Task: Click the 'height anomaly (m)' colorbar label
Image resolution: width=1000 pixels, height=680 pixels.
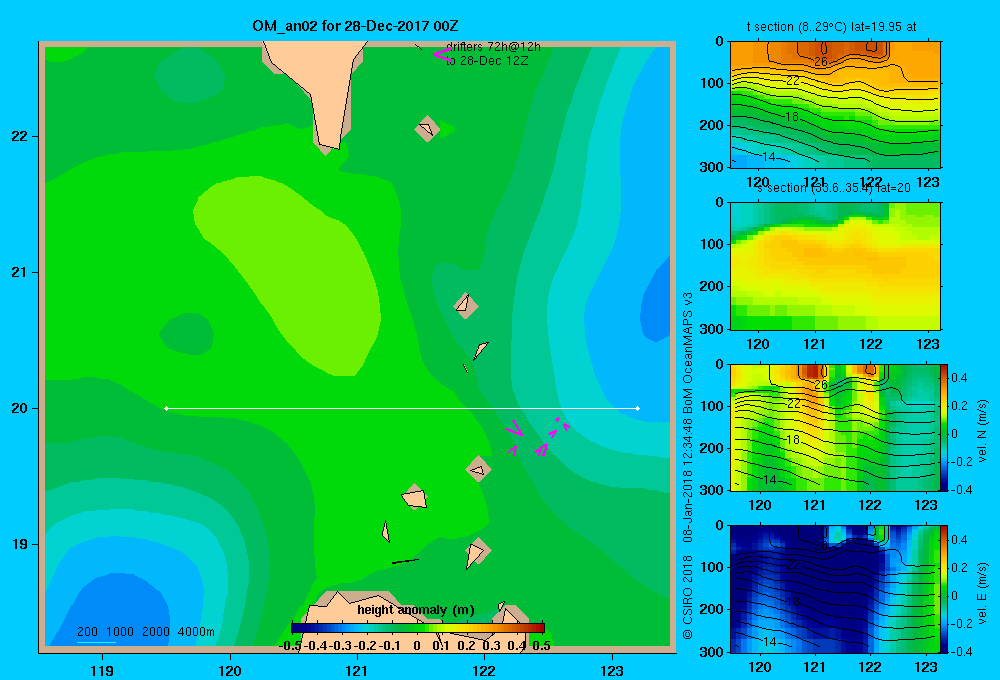Action: [416, 610]
